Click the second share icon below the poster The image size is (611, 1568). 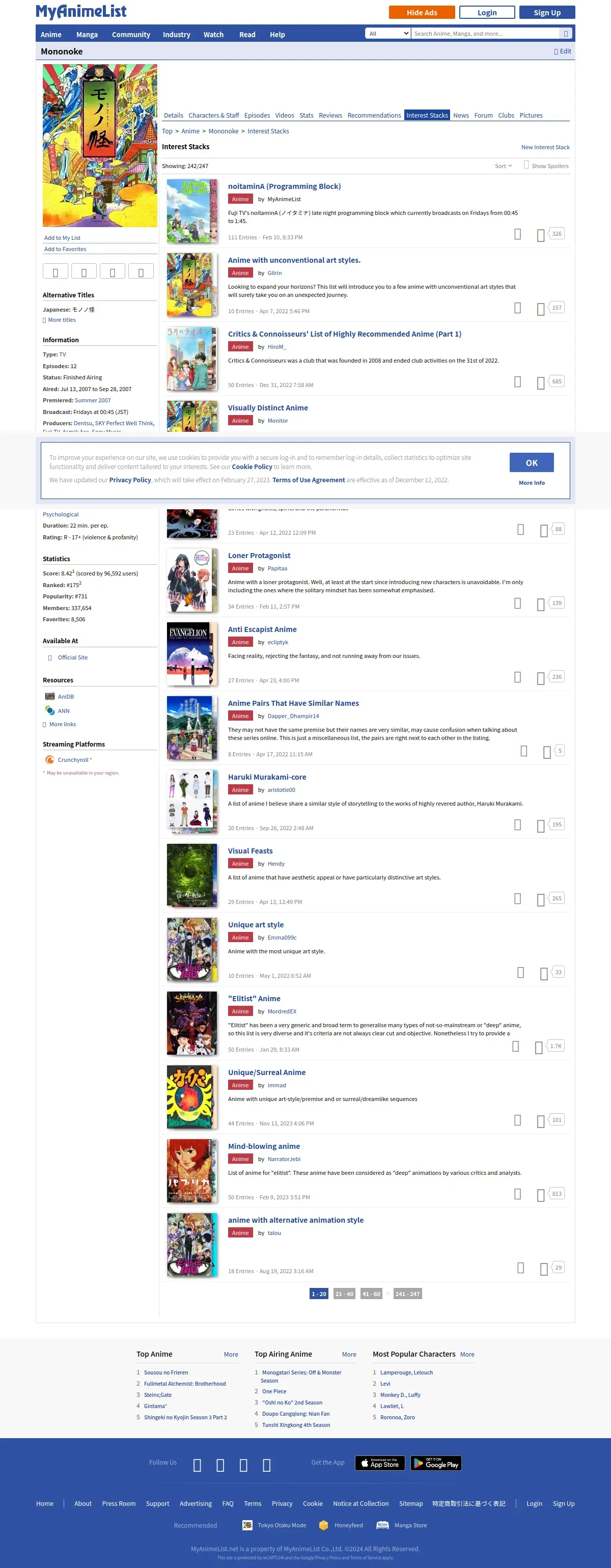(84, 271)
